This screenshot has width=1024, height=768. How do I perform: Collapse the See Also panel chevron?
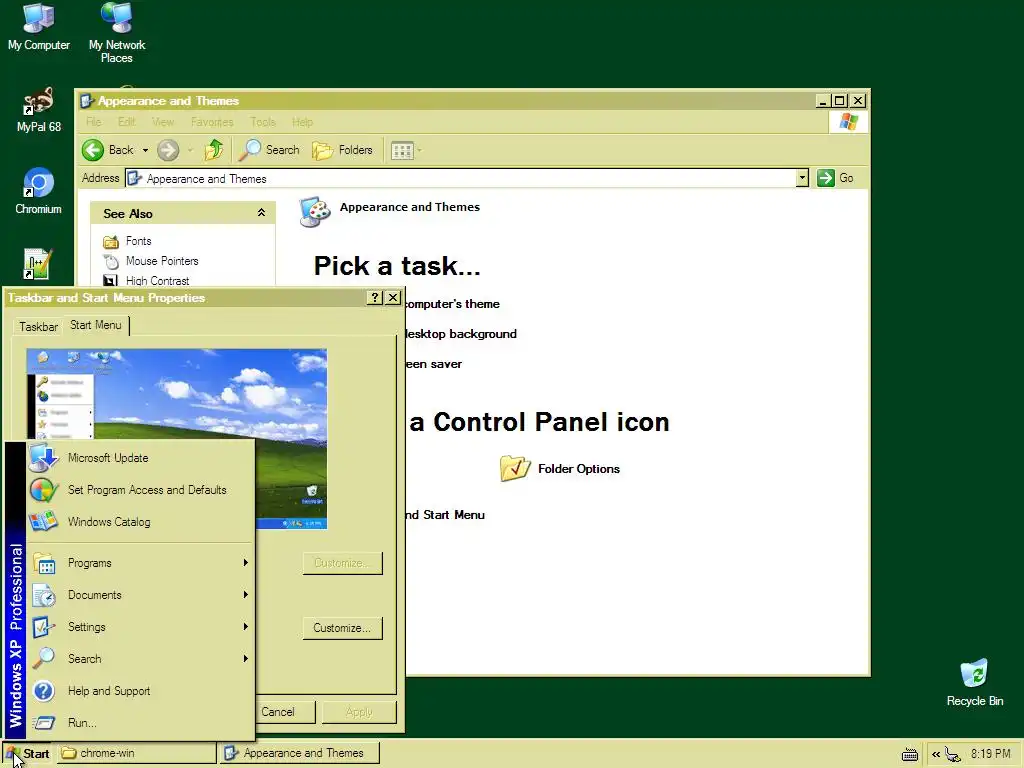pos(261,213)
